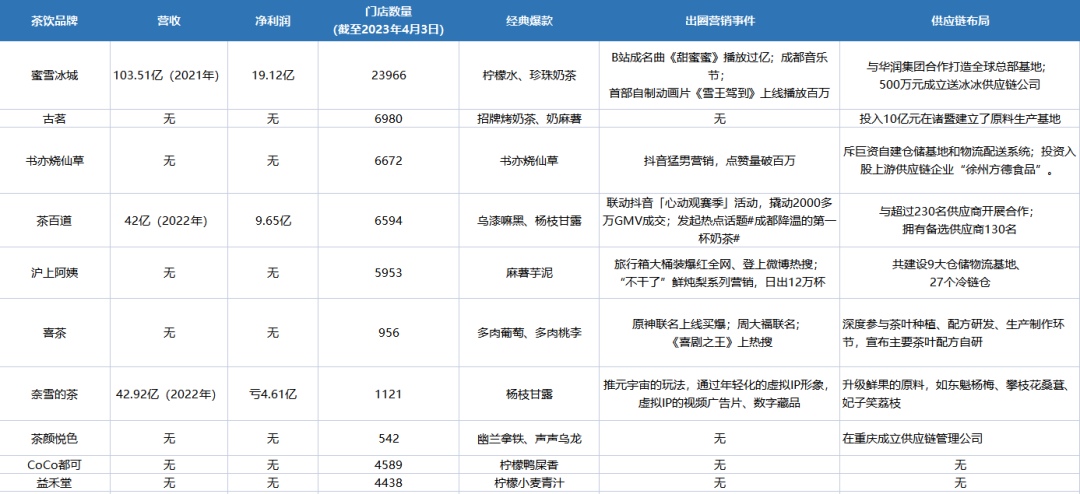The height and width of the screenshot is (494, 1080).
Task: Select the 奈雪的茶 brand cell
Action: 54,394
